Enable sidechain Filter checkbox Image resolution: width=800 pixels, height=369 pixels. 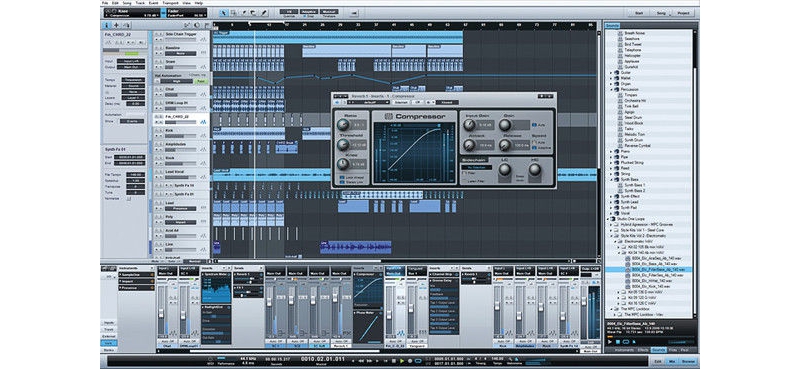coord(464,173)
